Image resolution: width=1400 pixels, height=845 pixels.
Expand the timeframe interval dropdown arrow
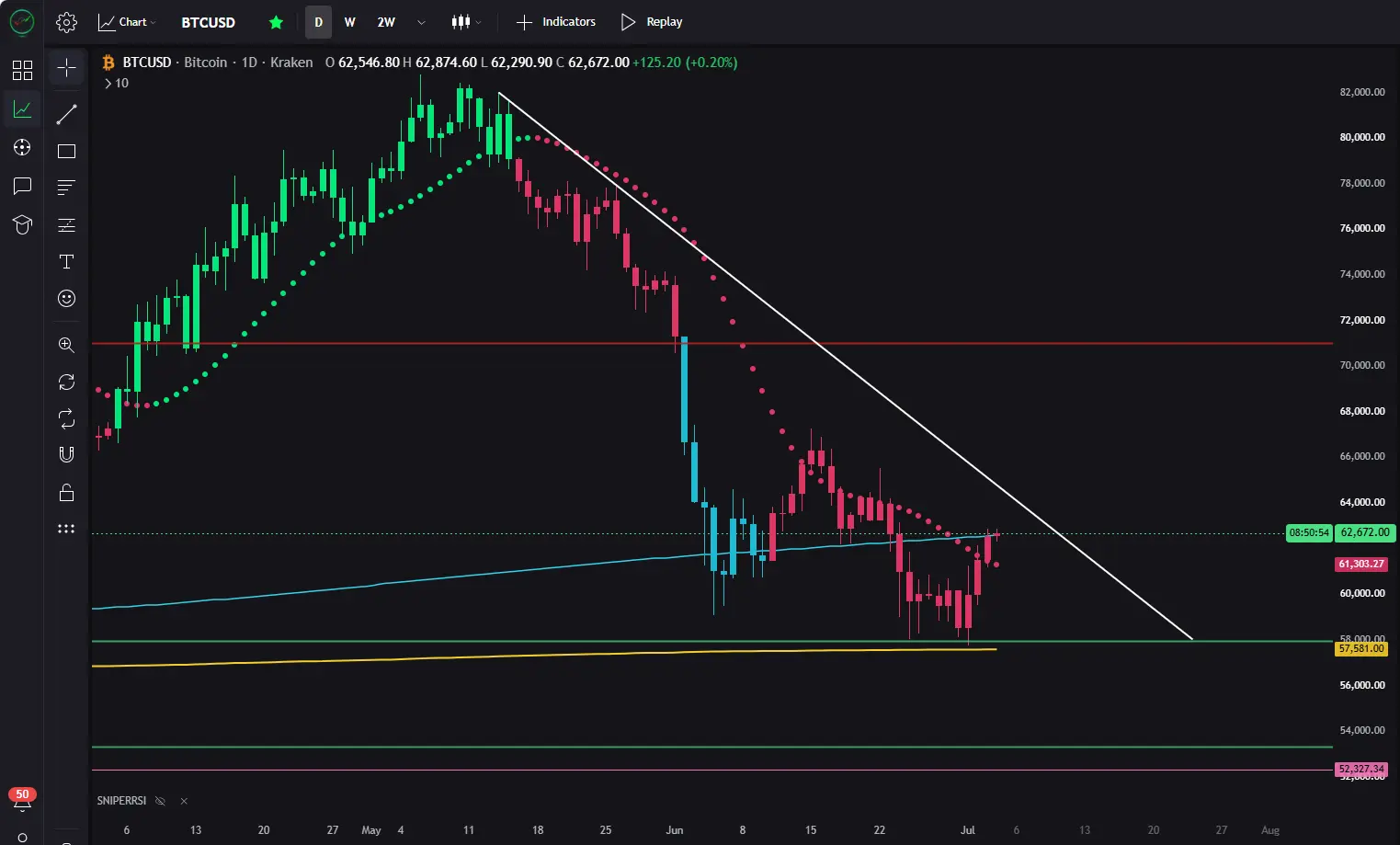click(x=421, y=22)
